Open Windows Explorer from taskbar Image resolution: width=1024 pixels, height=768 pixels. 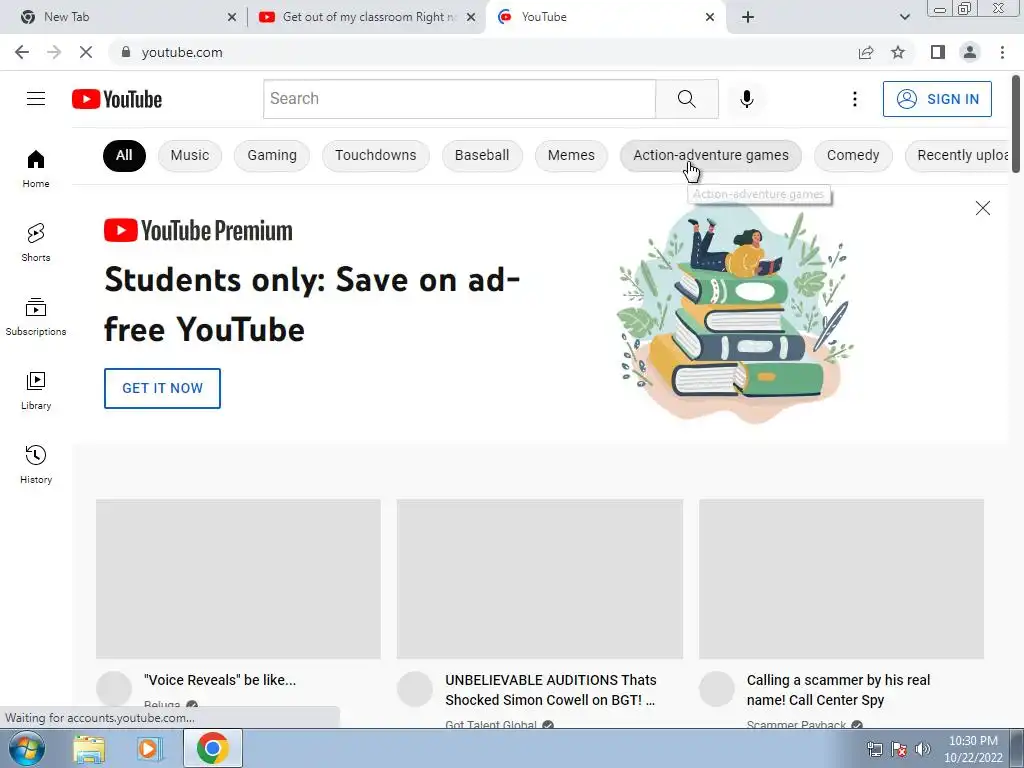(x=89, y=748)
